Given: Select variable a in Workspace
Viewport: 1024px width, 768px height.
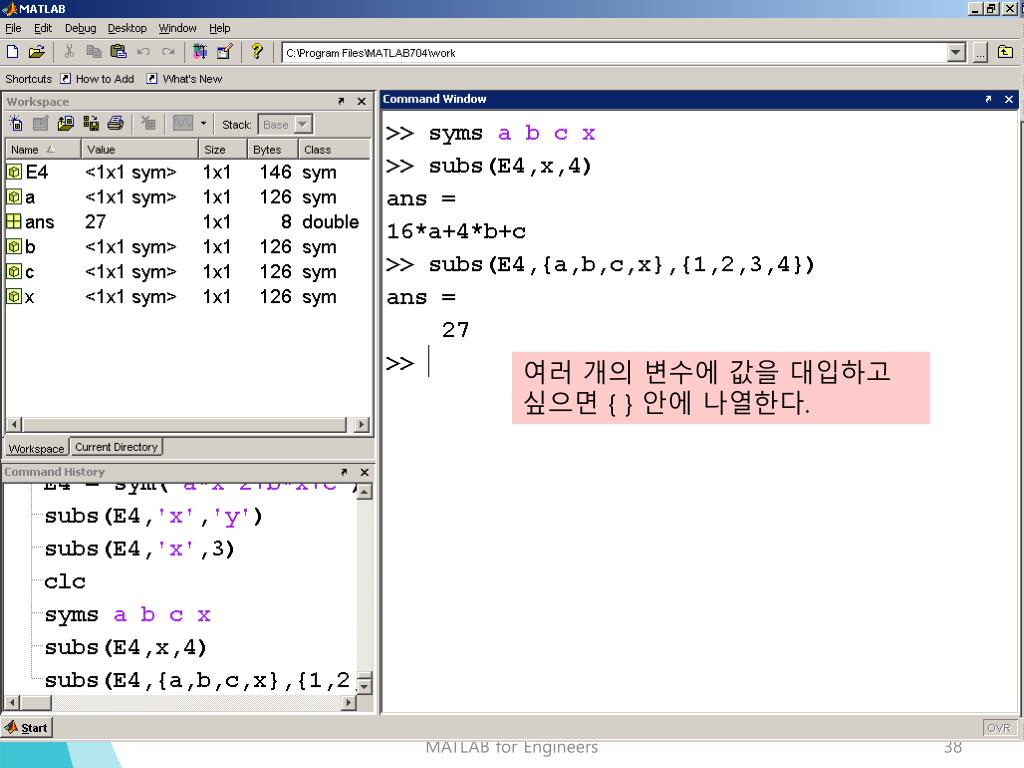Looking at the screenshot, I should click(x=188, y=197).
